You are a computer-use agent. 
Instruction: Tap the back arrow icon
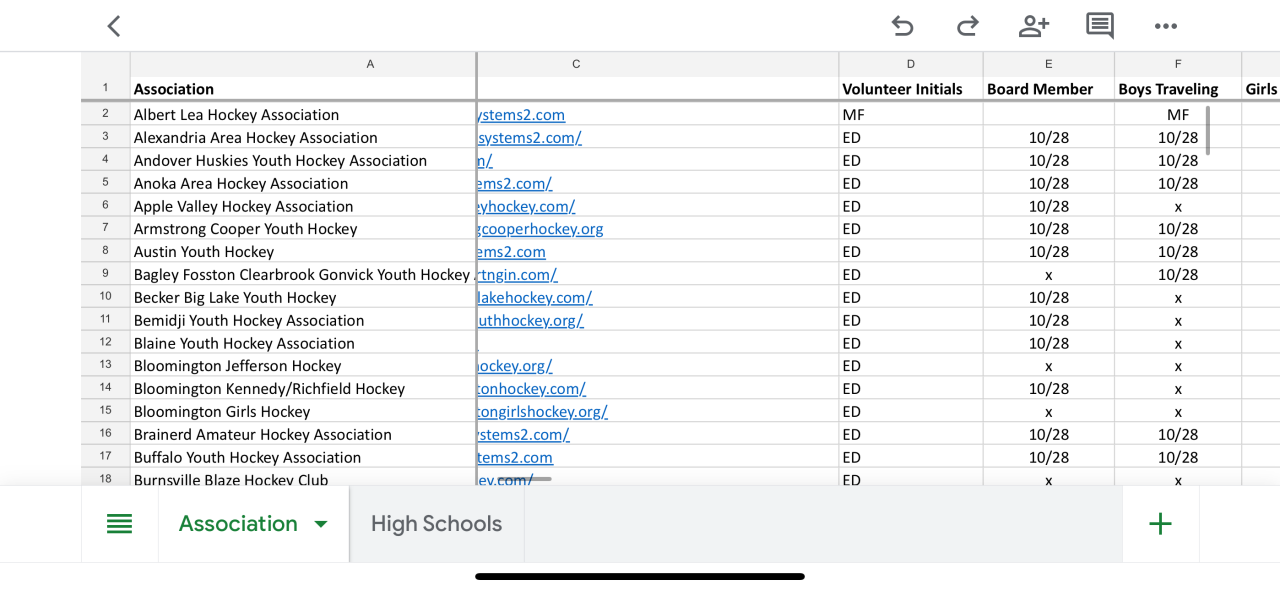click(x=114, y=26)
